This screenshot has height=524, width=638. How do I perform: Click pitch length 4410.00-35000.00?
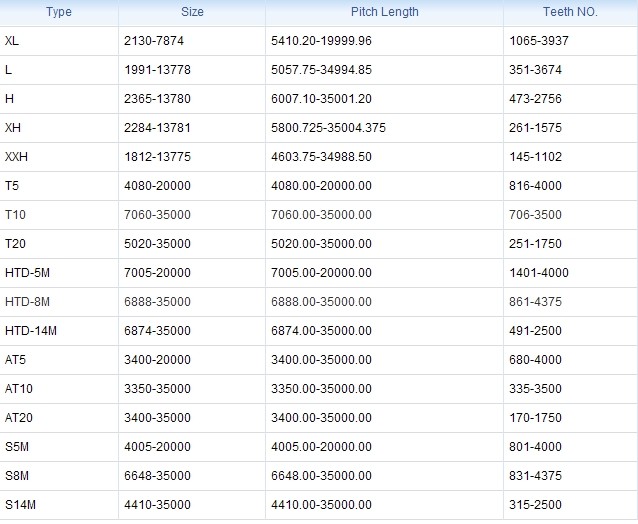tap(321, 505)
